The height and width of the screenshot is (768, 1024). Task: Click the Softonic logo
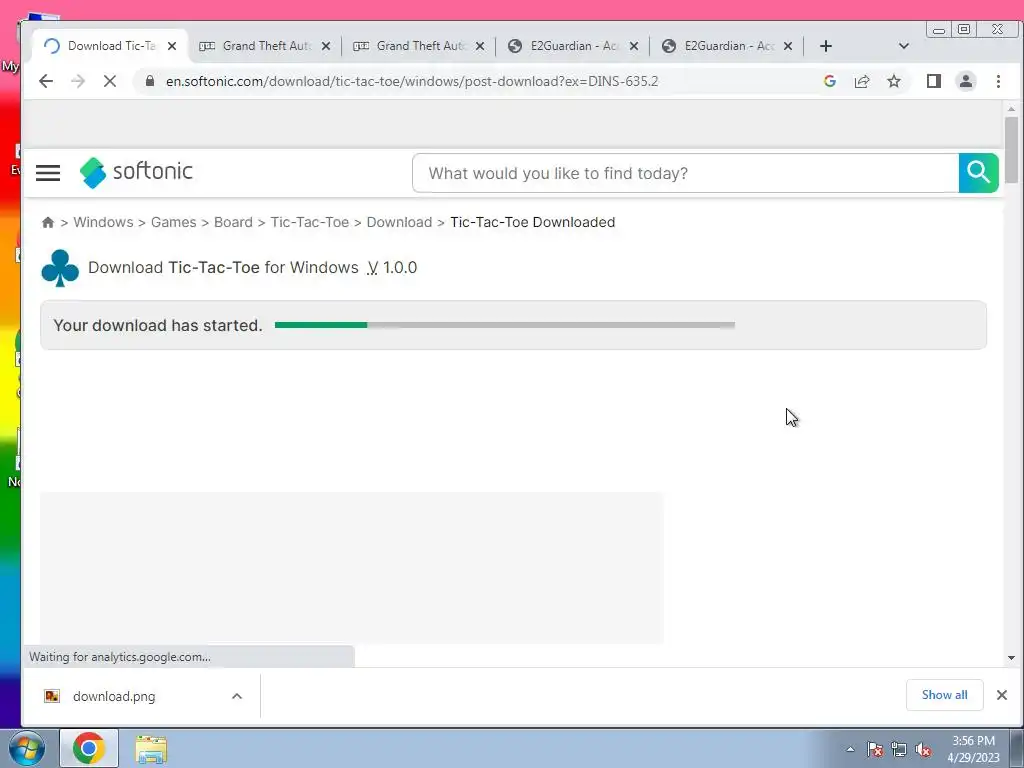click(x=136, y=172)
